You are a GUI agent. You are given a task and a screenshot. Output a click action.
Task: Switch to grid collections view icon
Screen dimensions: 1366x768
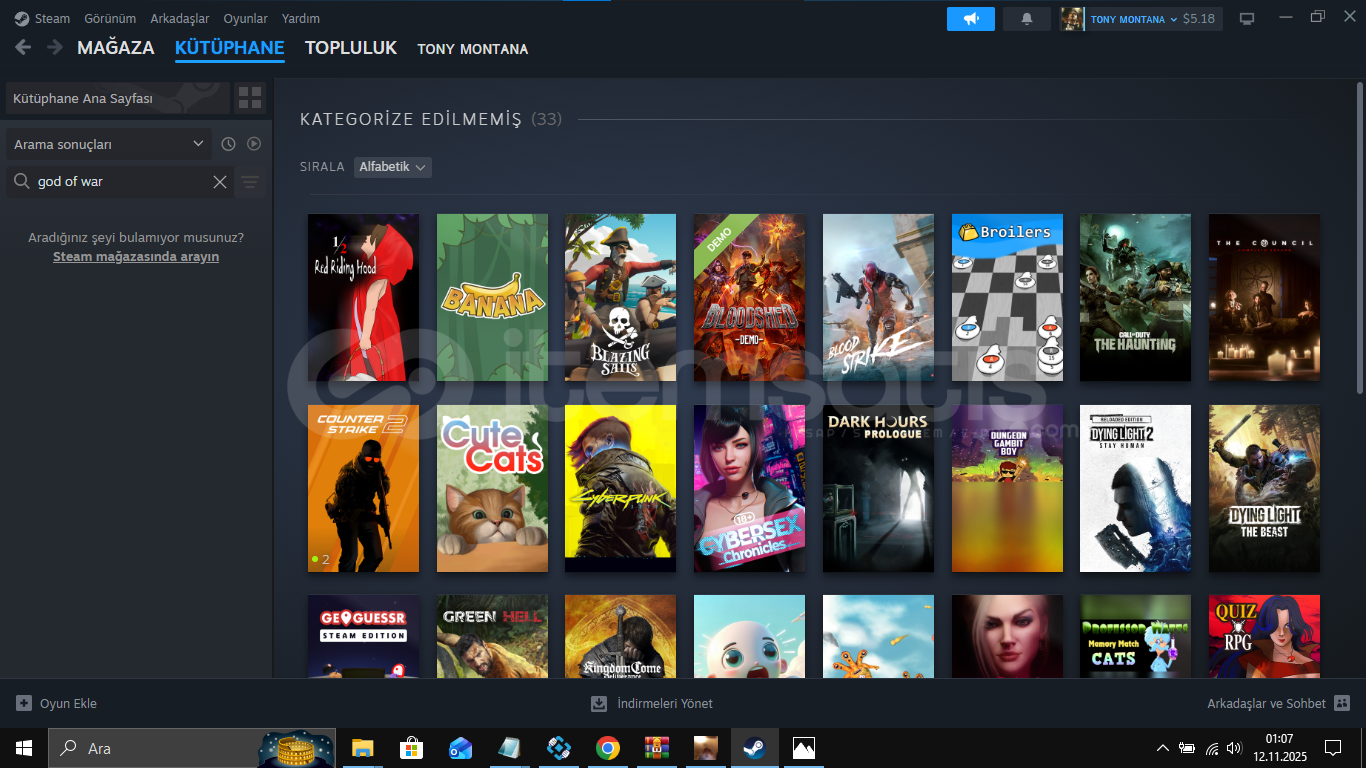tap(250, 98)
